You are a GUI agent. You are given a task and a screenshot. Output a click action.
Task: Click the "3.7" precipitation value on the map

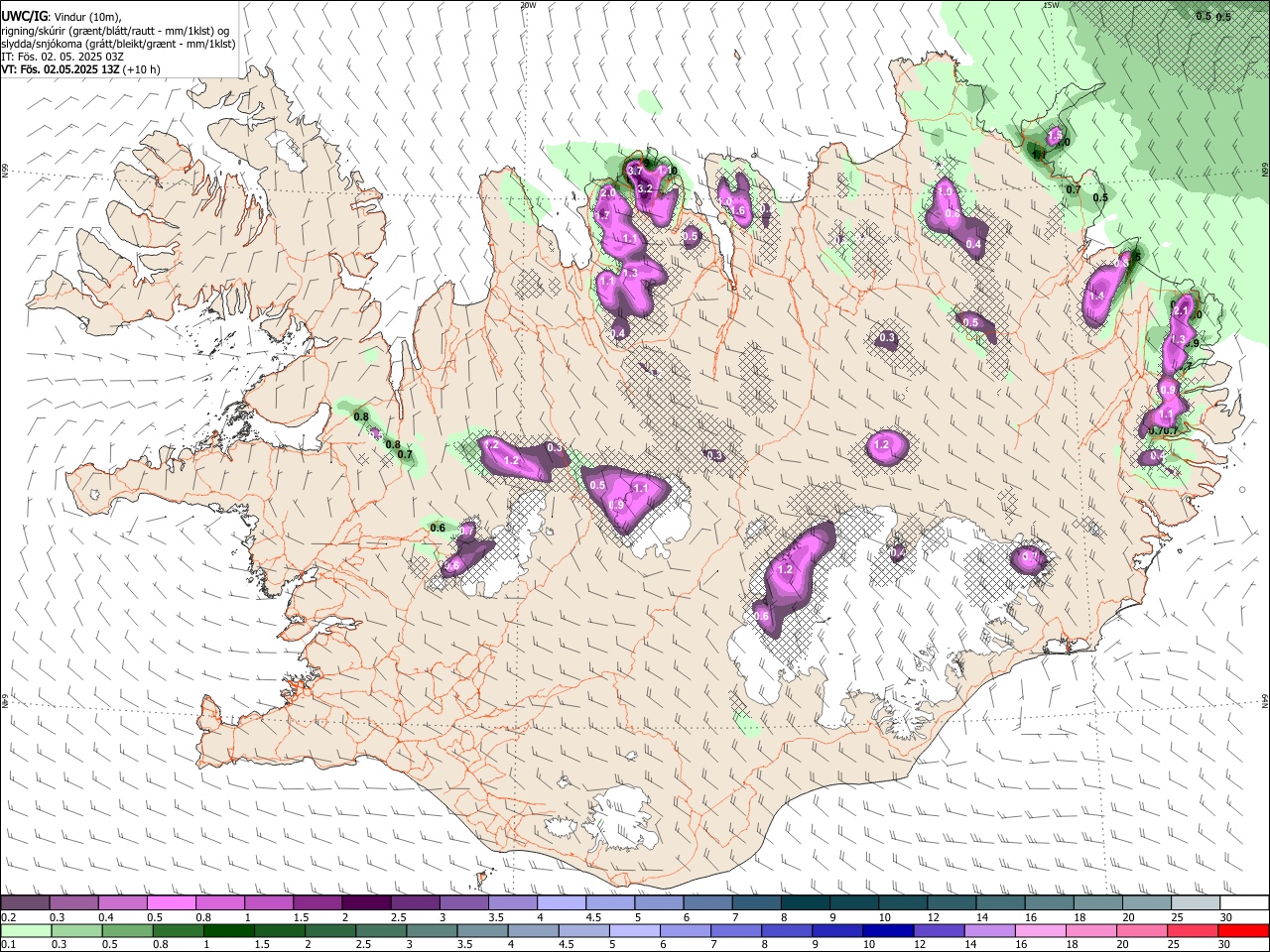click(x=635, y=172)
